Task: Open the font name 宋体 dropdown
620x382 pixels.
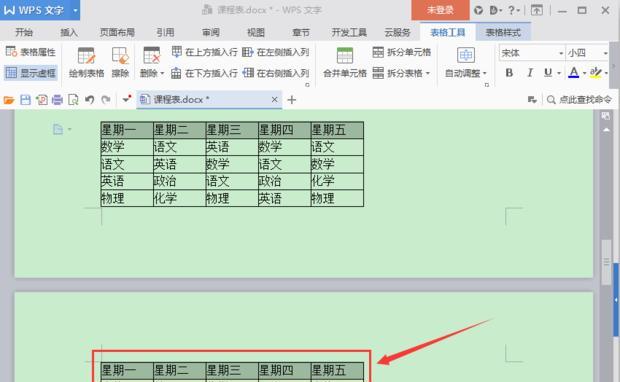Action: coord(561,53)
